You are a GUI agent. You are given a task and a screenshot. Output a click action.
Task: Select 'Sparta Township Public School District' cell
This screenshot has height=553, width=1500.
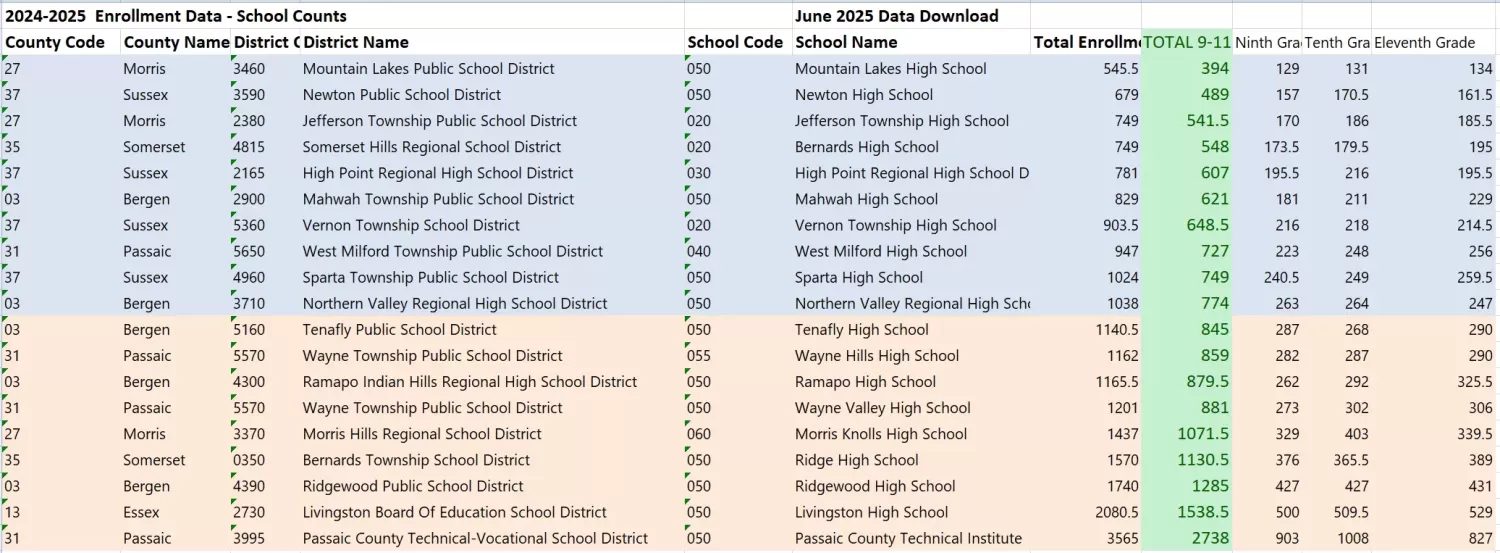point(491,277)
